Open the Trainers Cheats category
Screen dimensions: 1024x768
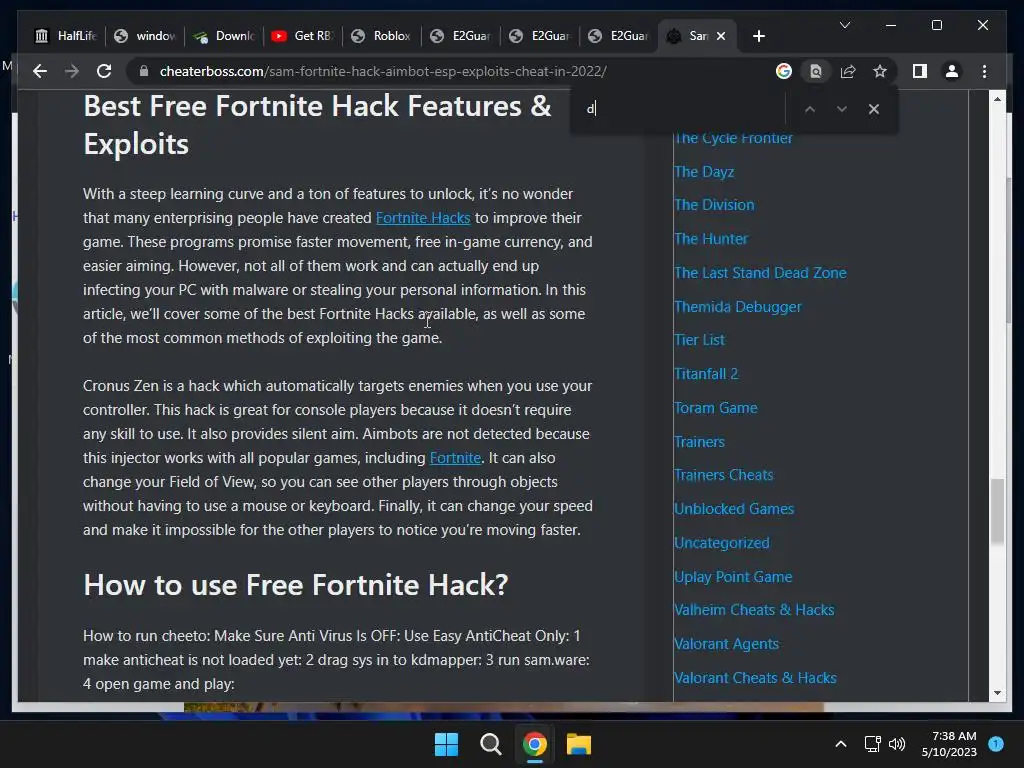[x=724, y=475]
